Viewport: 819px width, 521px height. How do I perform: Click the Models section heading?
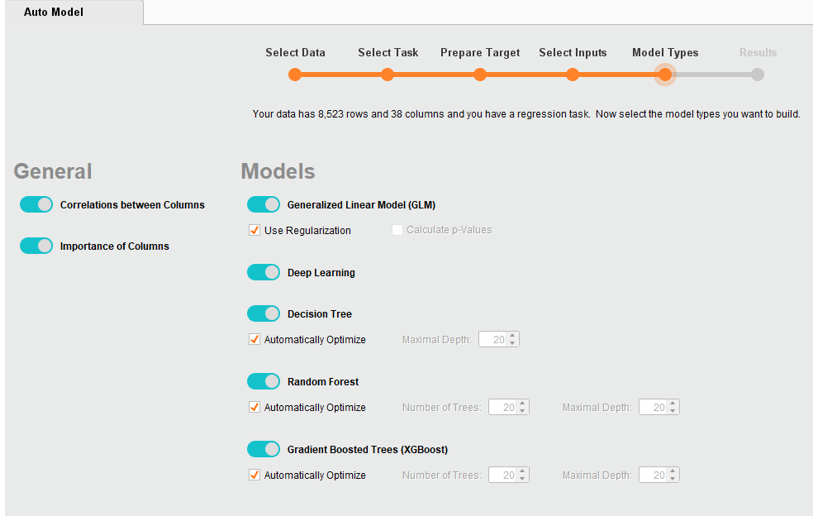click(278, 171)
